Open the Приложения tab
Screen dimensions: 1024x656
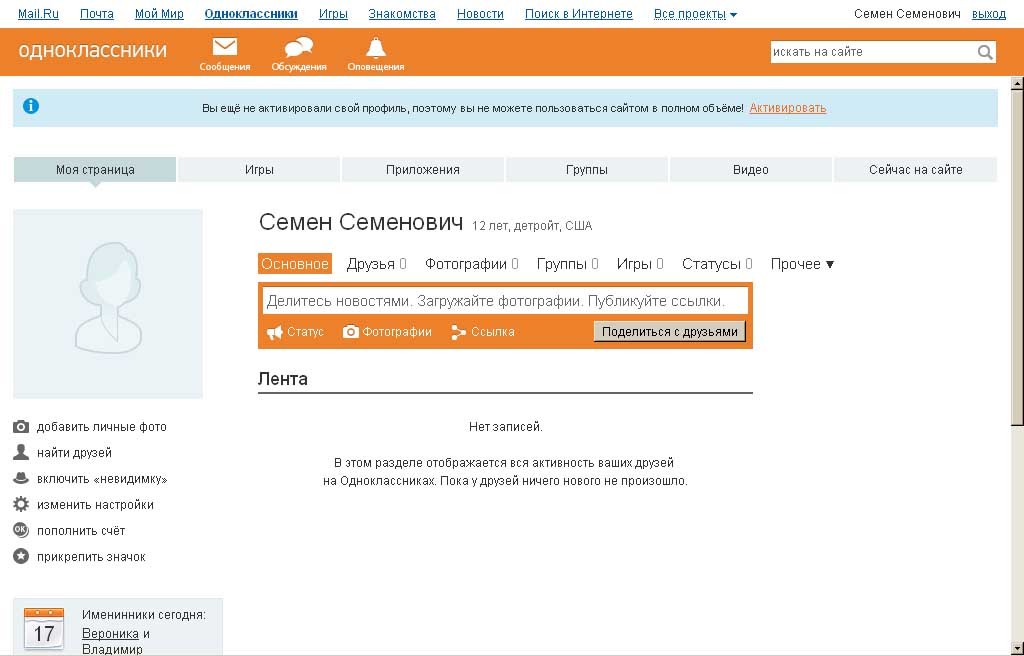[423, 170]
